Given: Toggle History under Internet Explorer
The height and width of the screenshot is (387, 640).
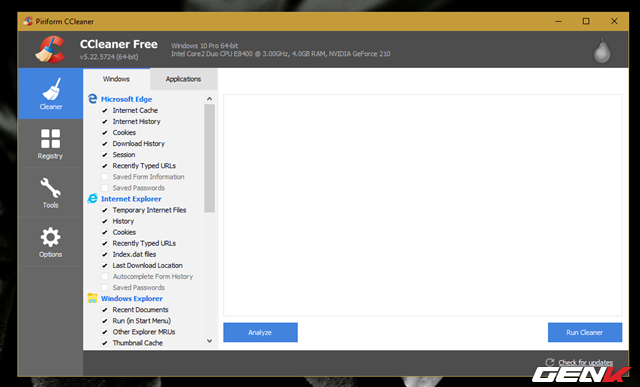Looking at the screenshot, I should point(105,221).
